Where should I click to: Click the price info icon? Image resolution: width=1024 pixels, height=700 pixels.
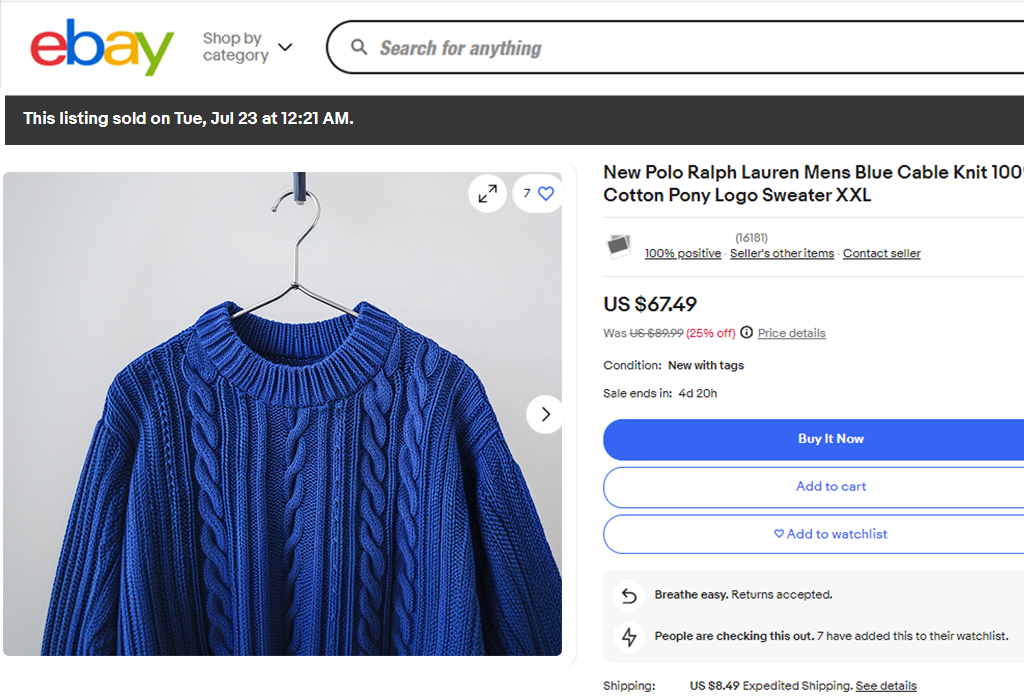746,333
